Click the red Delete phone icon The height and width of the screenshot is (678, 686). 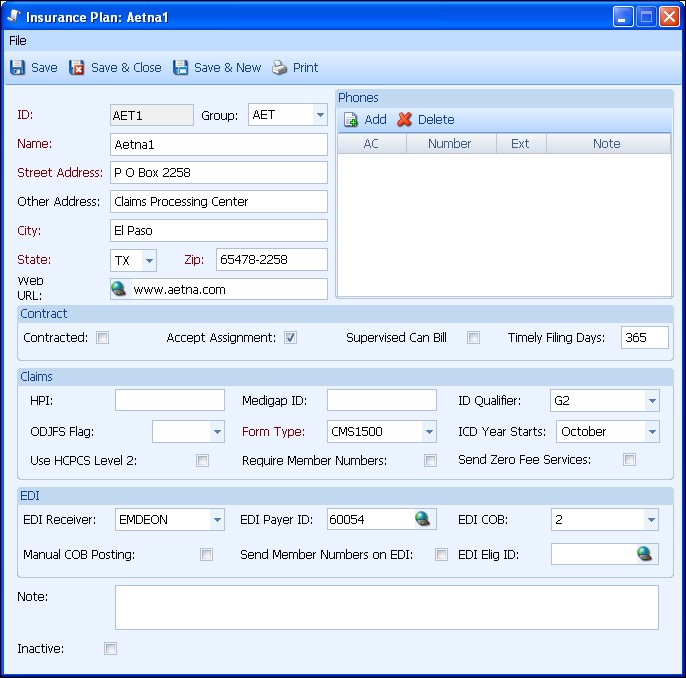pyautogui.click(x=404, y=120)
